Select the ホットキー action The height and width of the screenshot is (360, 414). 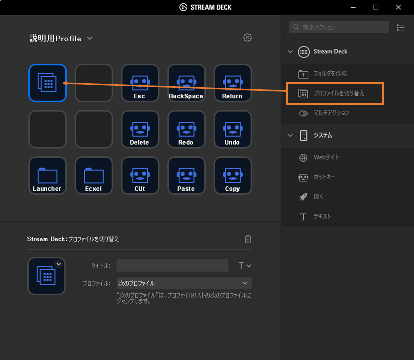(x=347, y=177)
